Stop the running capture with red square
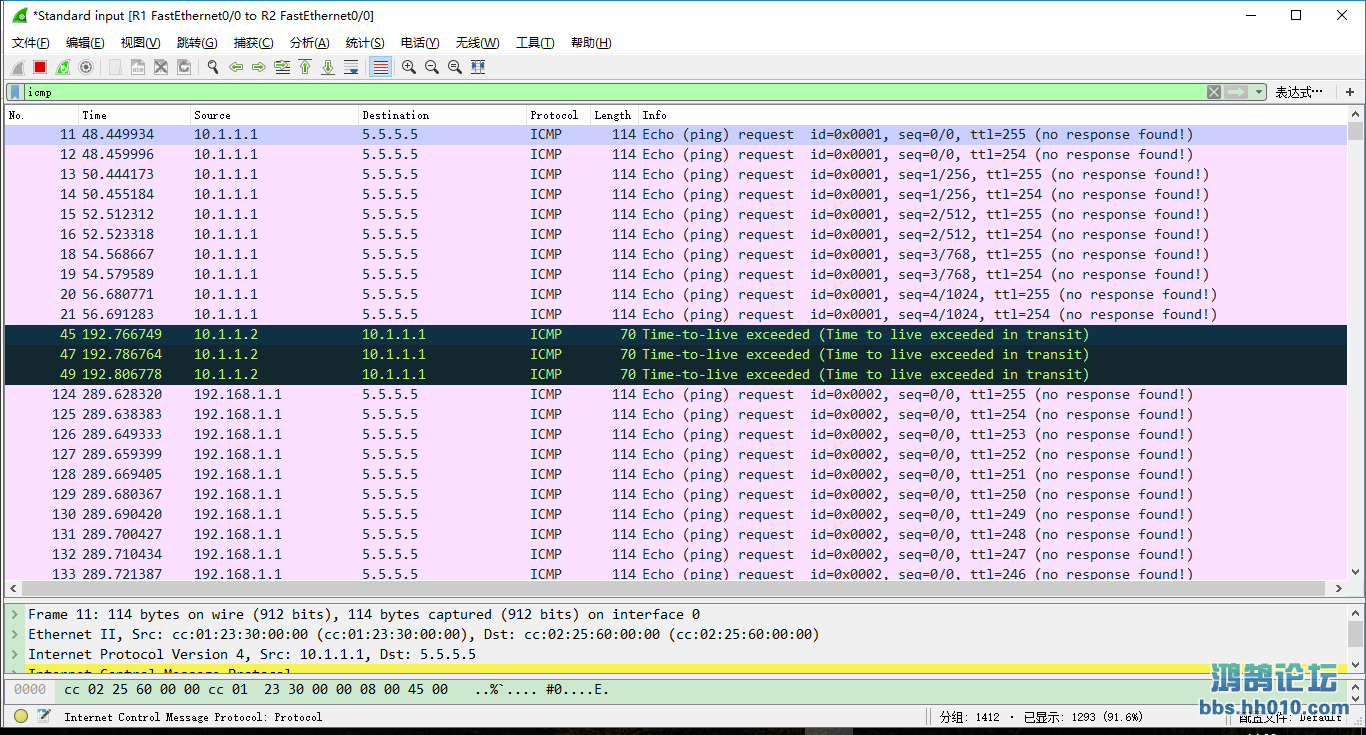1366x735 pixels. (x=40, y=67)
